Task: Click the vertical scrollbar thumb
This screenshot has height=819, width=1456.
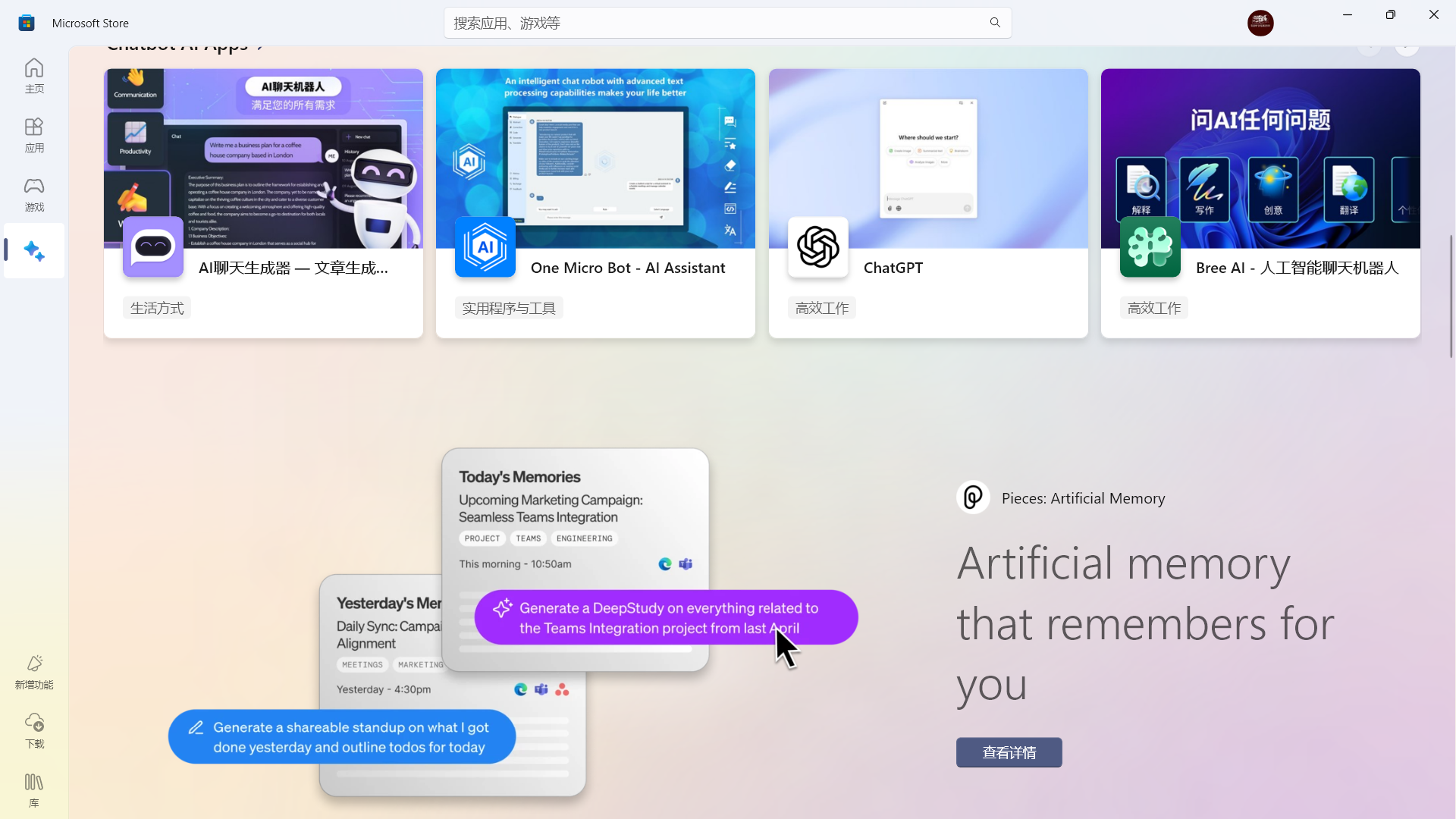Action: (x=1451, y=296)
